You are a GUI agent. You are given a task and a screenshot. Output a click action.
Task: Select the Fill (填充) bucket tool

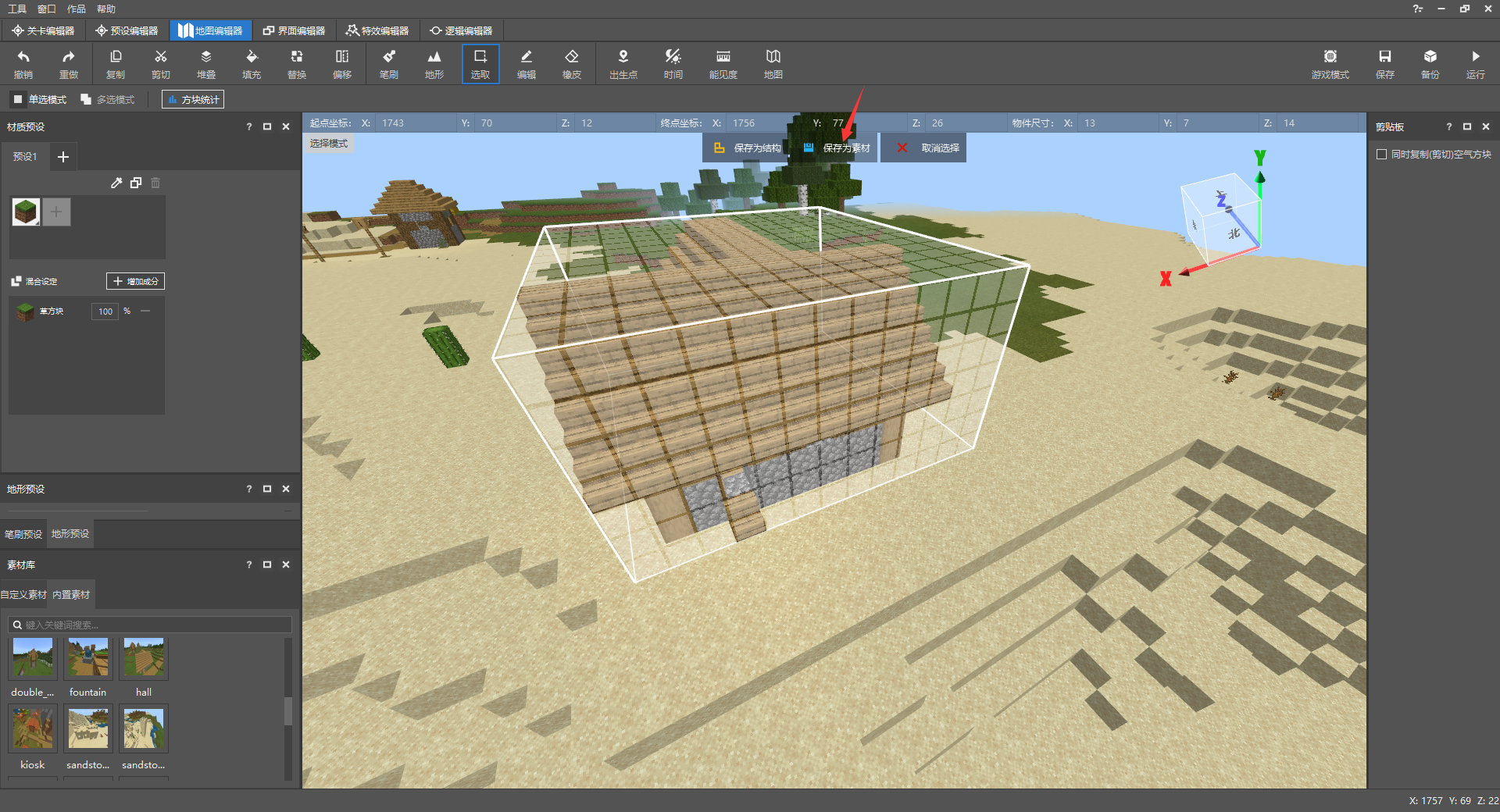(x=252, y=64)
